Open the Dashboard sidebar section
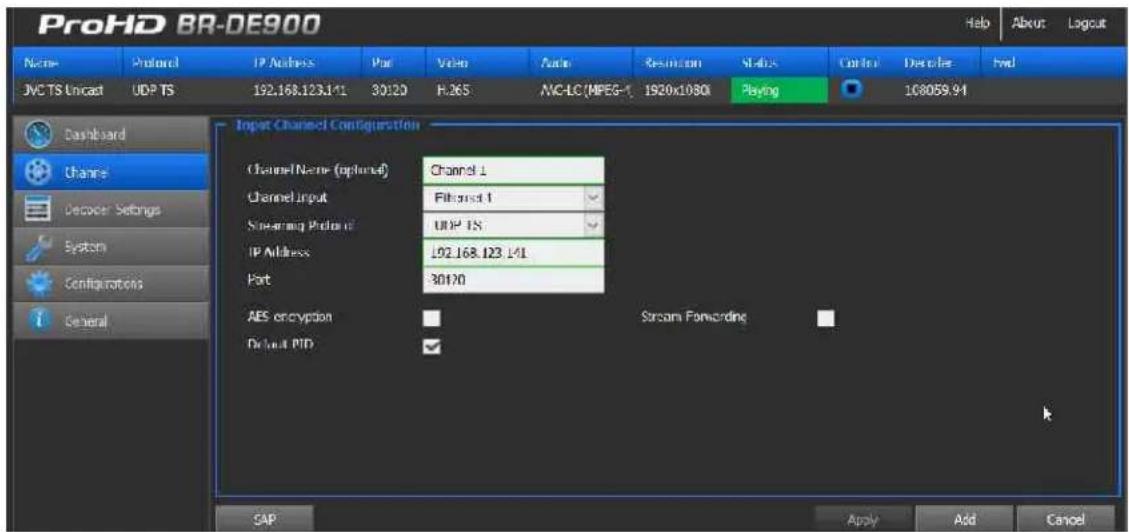 coord(112,135)
